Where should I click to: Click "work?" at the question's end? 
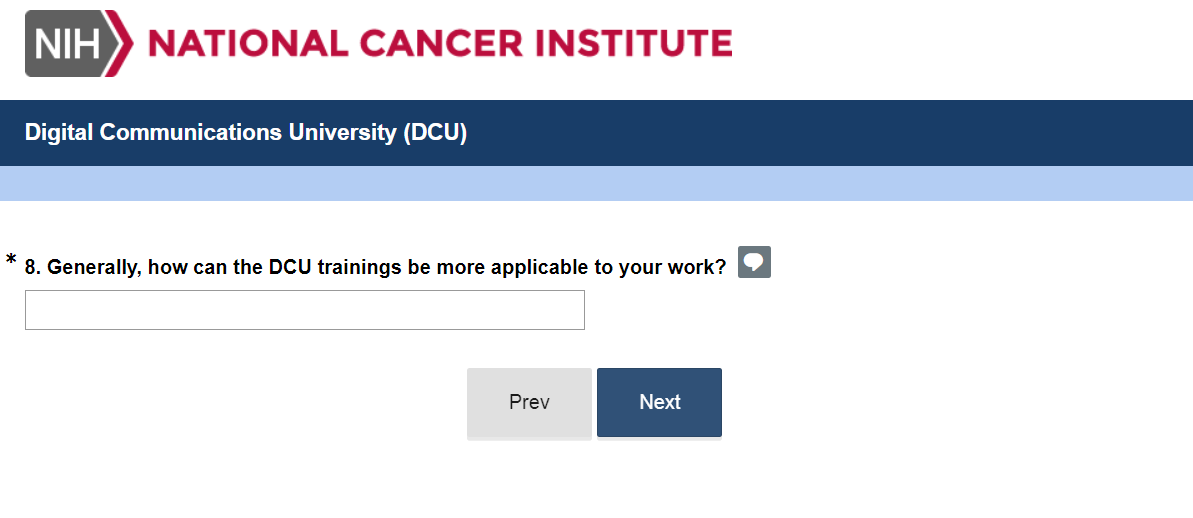coord(700,267)
